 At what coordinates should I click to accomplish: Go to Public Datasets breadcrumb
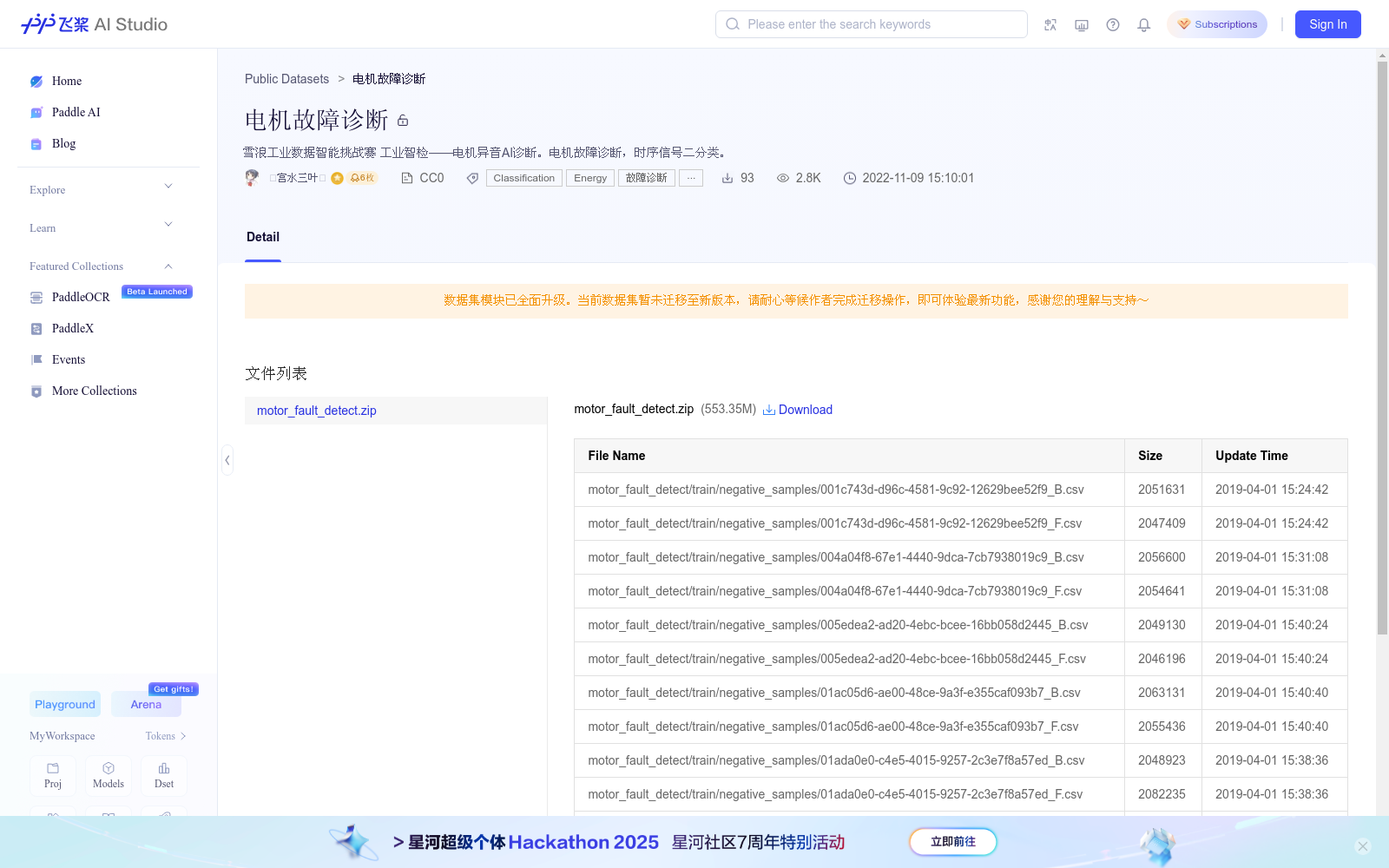pyautogui.click(x=286, y=79)
